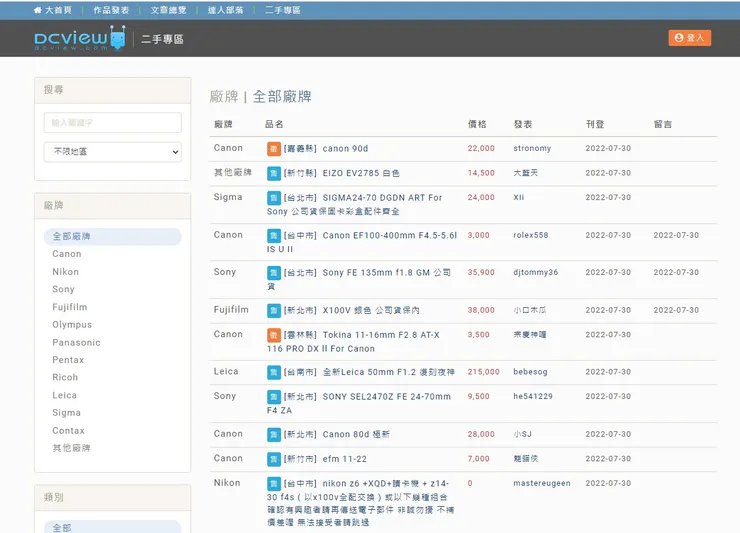Viewport: 740px width, 533px height.
Task: Open the SIGMA24-70 DGDN ART listing
Action: coord(354,204)
